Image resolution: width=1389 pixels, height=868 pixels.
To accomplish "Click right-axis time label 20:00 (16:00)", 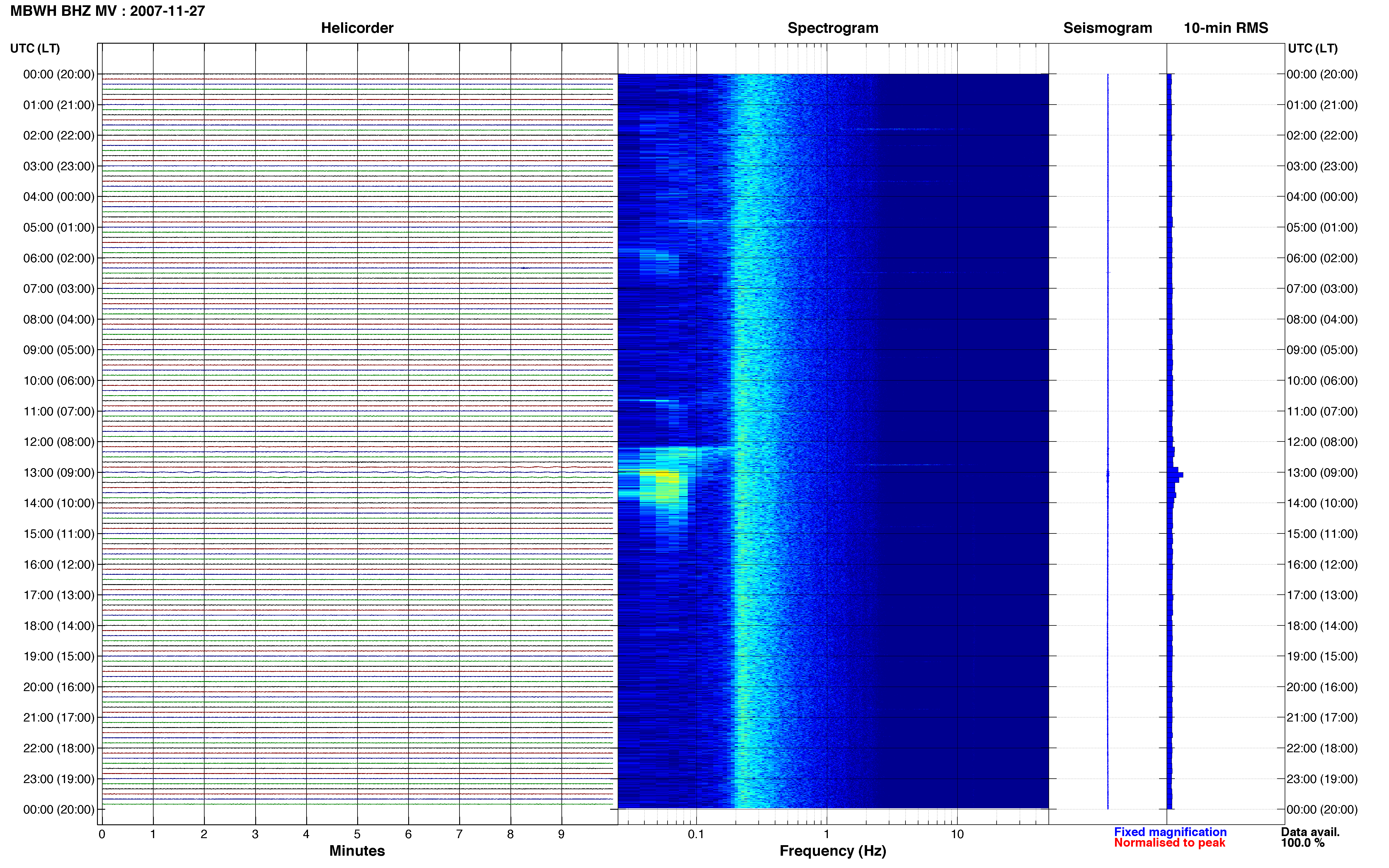I will (x=1322, y=687).
